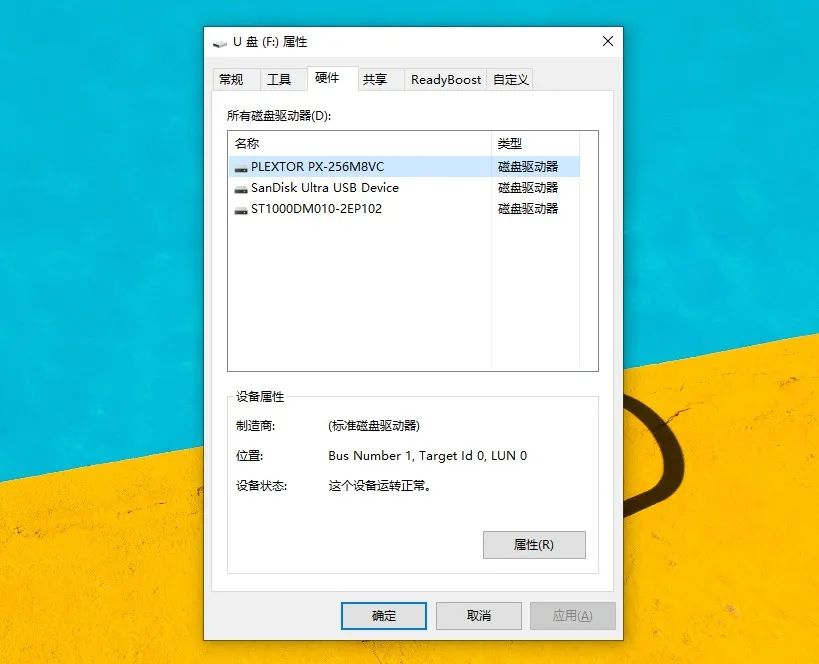819x664 pixels.
Task: Switch to the 常规 tab
Action: coord(231,79)
